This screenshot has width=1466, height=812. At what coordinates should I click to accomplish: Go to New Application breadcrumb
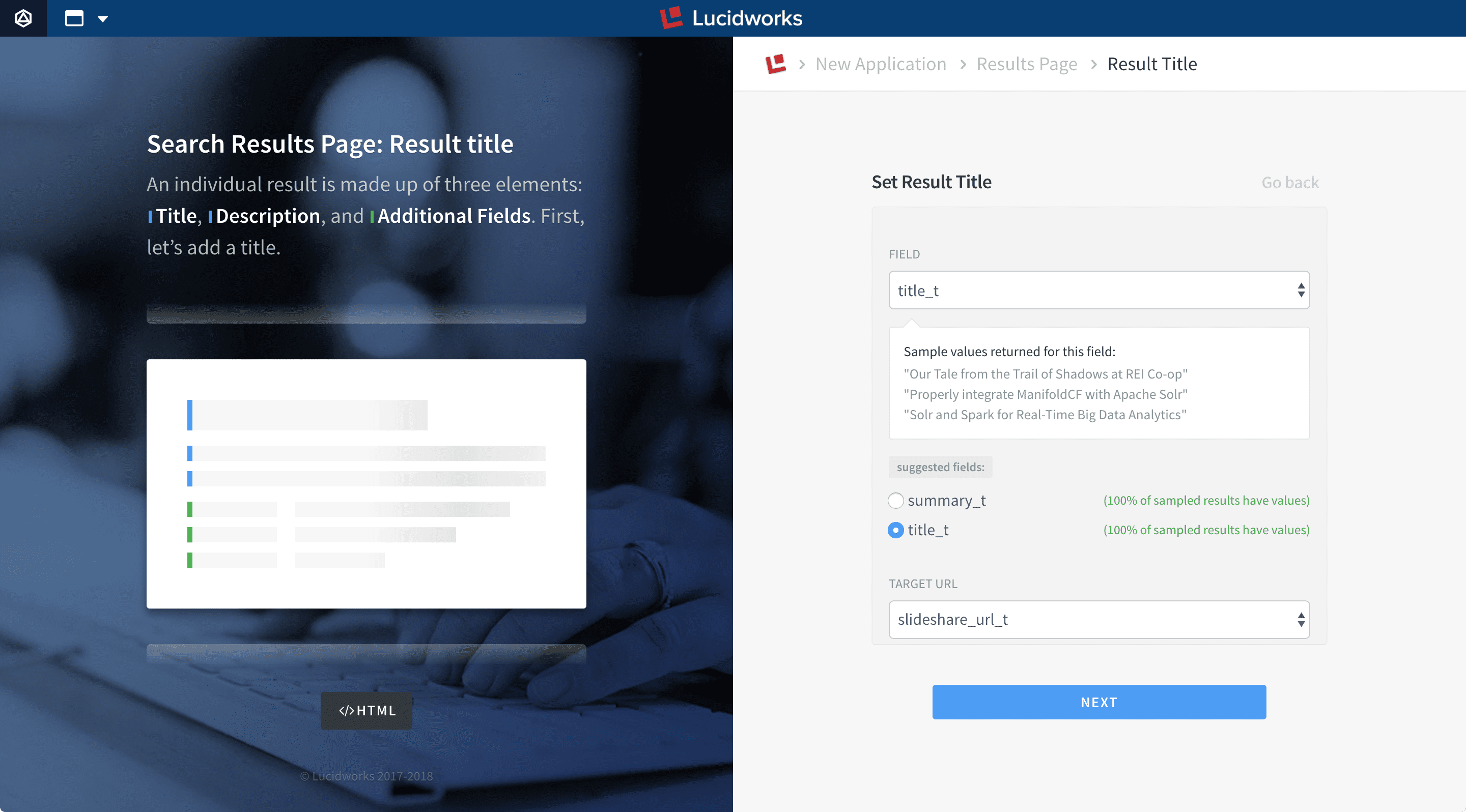coord(881,64)
